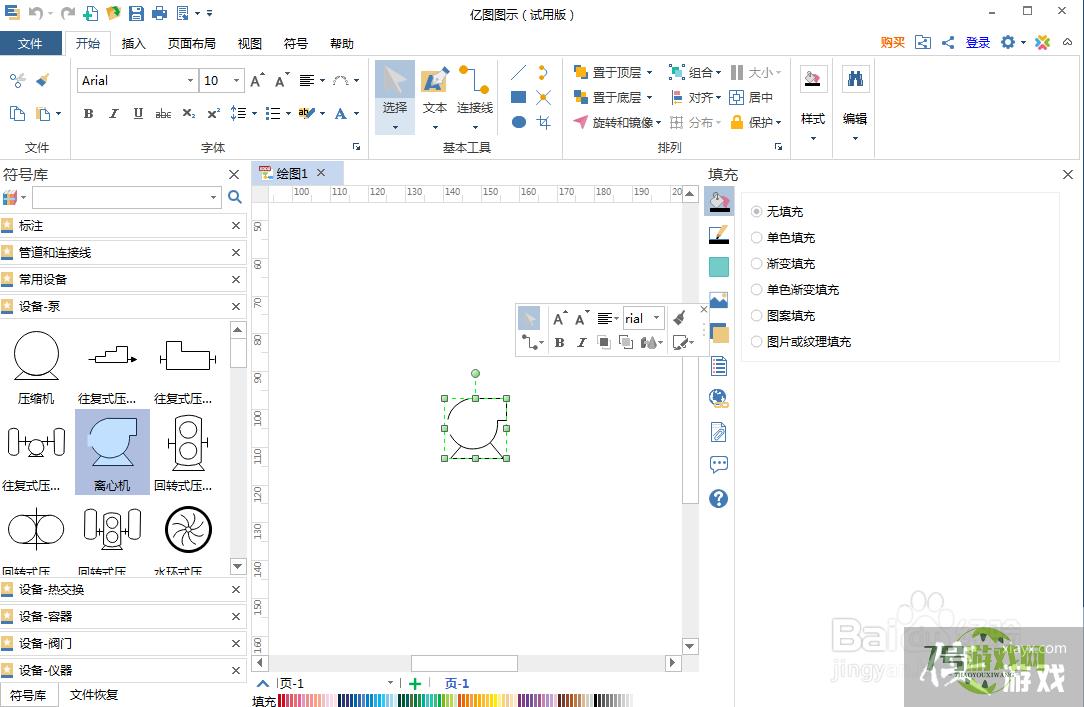Screen dimensions: 1084x707
Task: Open the line style panel icon
Action: pyautogui.click(x=719, y=234)
